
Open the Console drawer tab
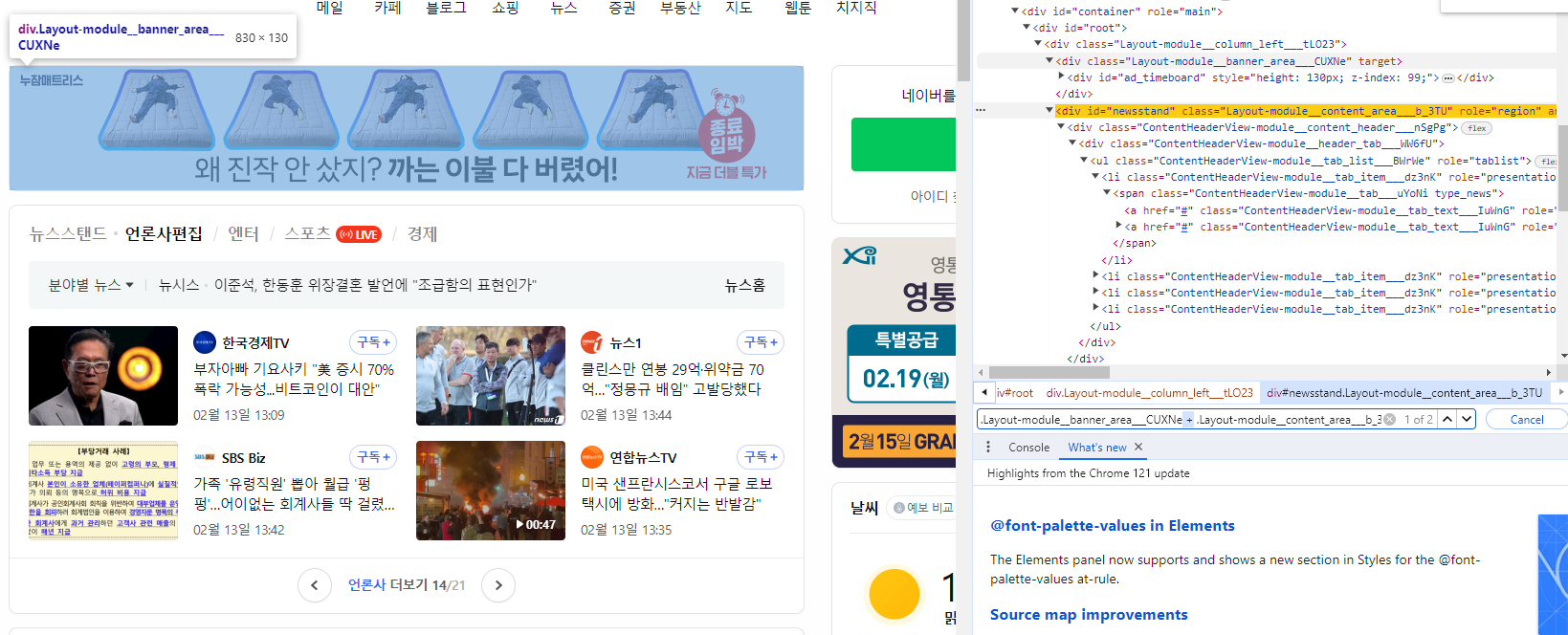[1028, 448]
